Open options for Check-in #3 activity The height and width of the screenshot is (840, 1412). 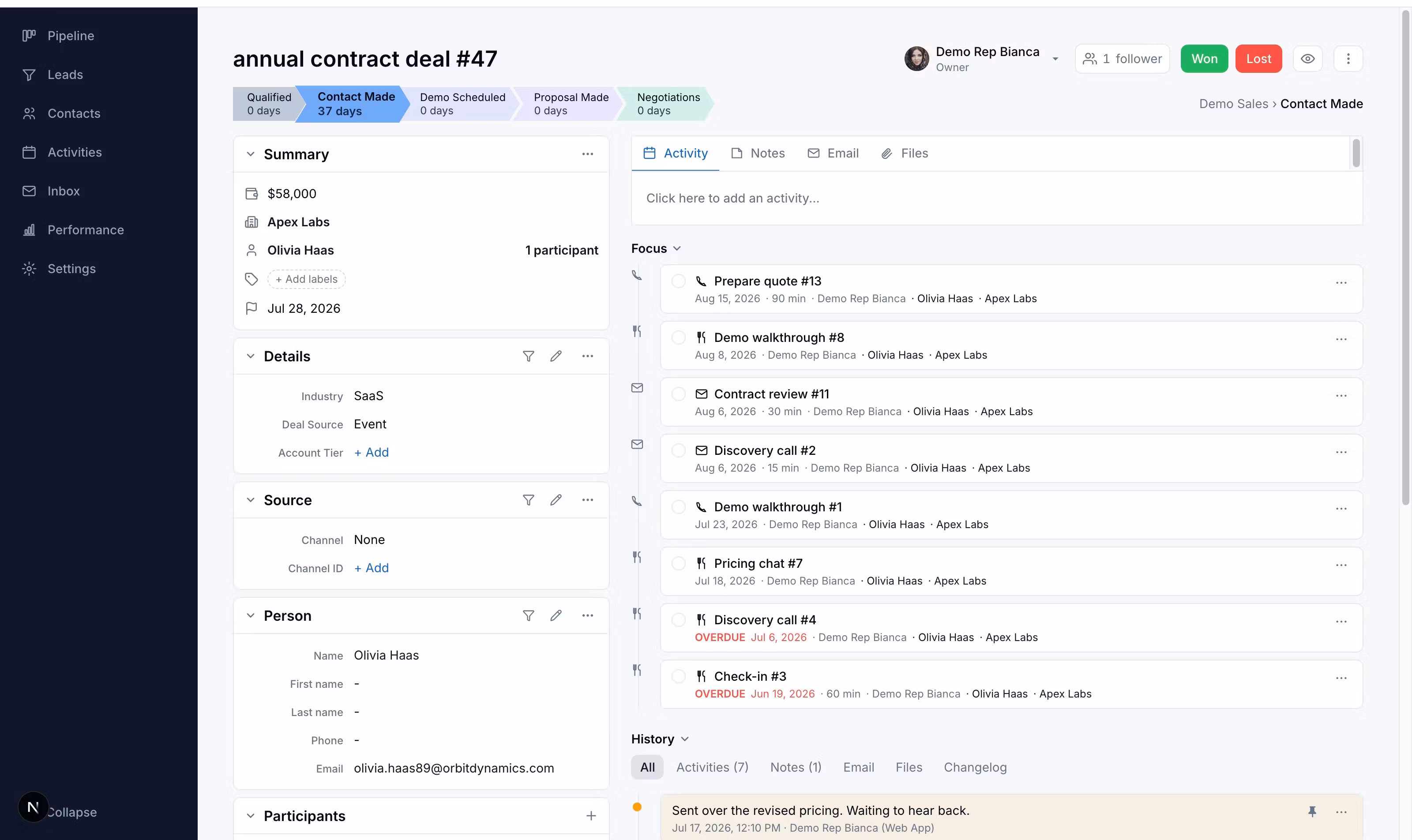tap(1341, 678)
